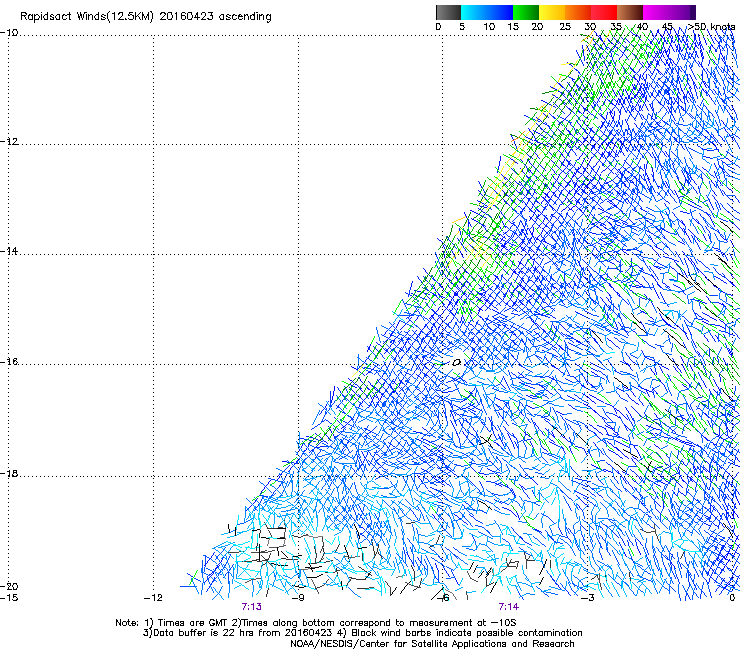Click the -12 longitude axis label
Screen dimensions: 740x650
tap(153, 598)
